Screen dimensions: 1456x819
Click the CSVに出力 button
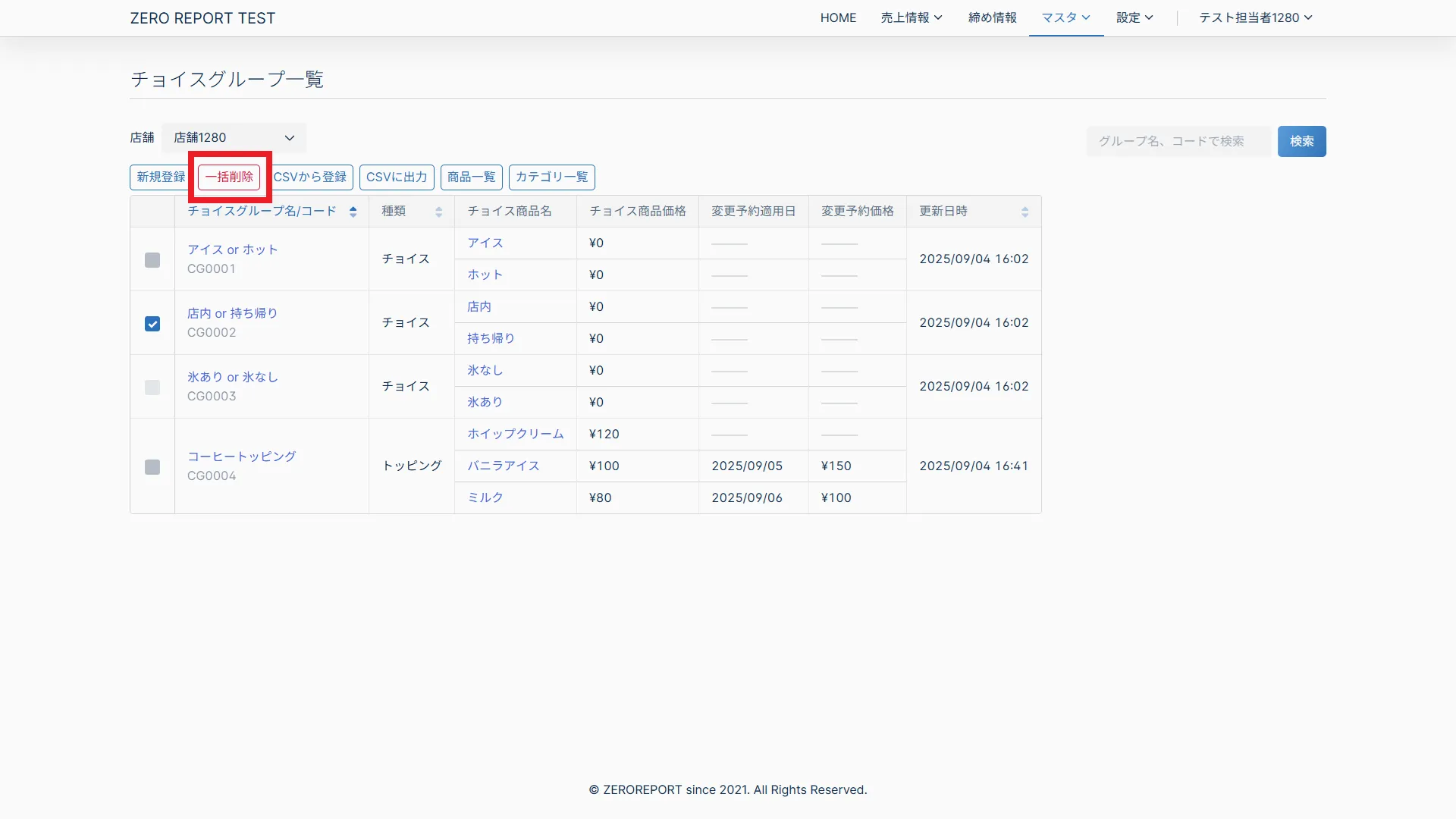point(397,177)
